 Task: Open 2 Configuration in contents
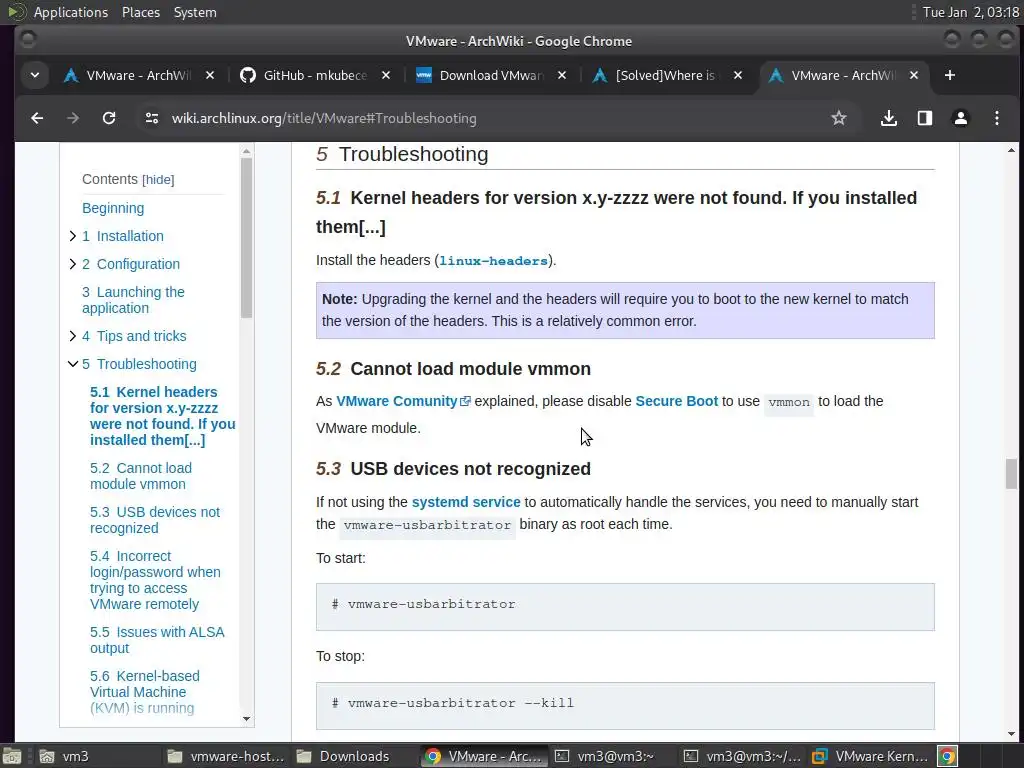click(x=131, y=264)
